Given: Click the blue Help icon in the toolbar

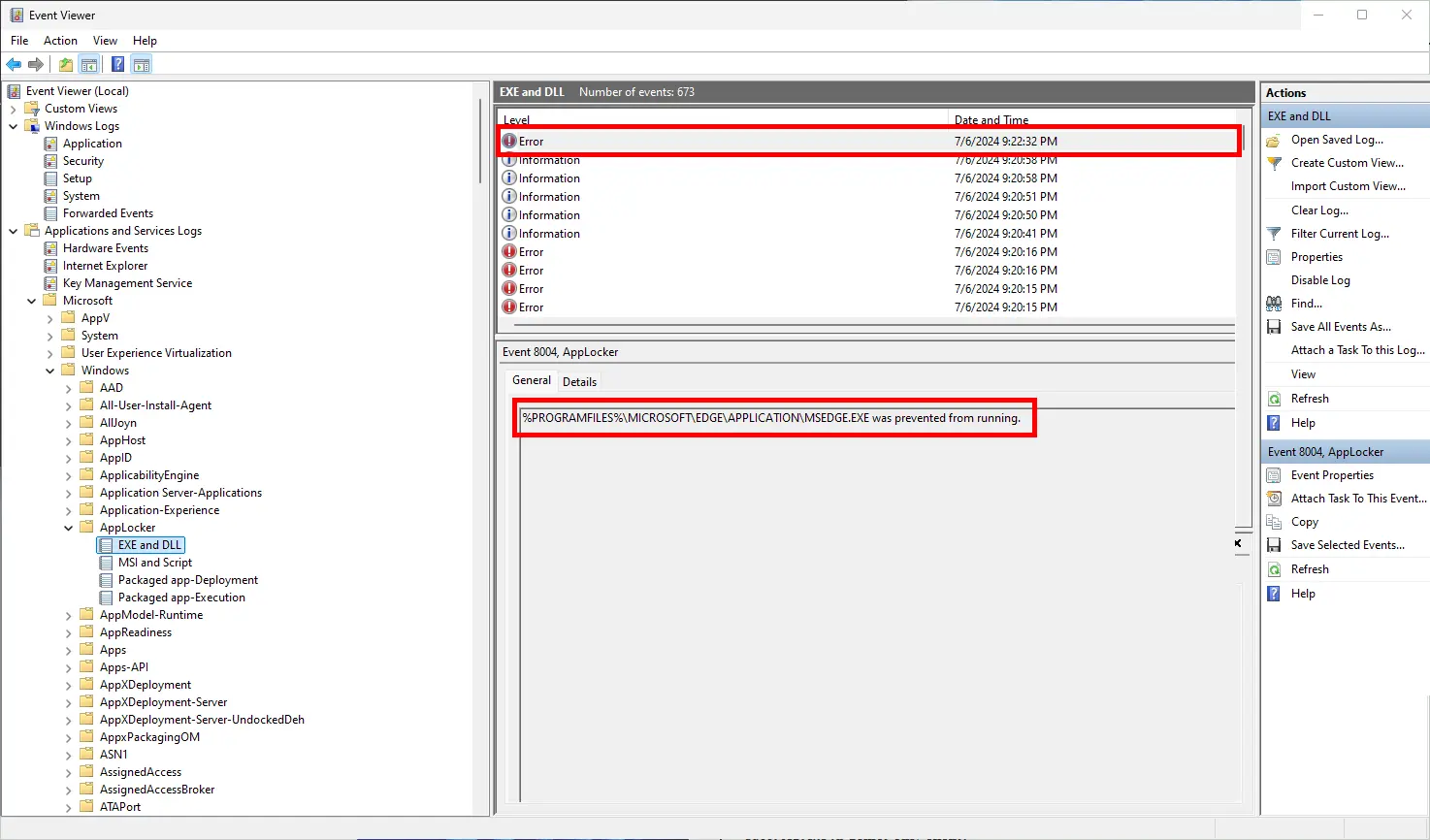Looking at the screenshot, I should coord(117,64).
